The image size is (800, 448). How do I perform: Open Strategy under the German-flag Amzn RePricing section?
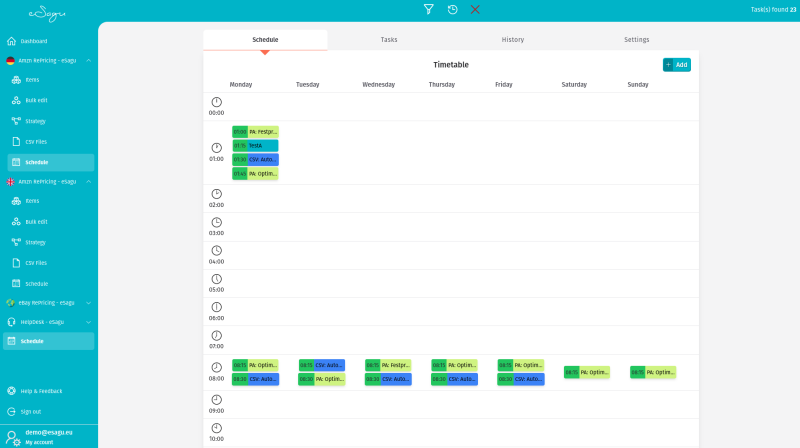[x=35, y=121]
